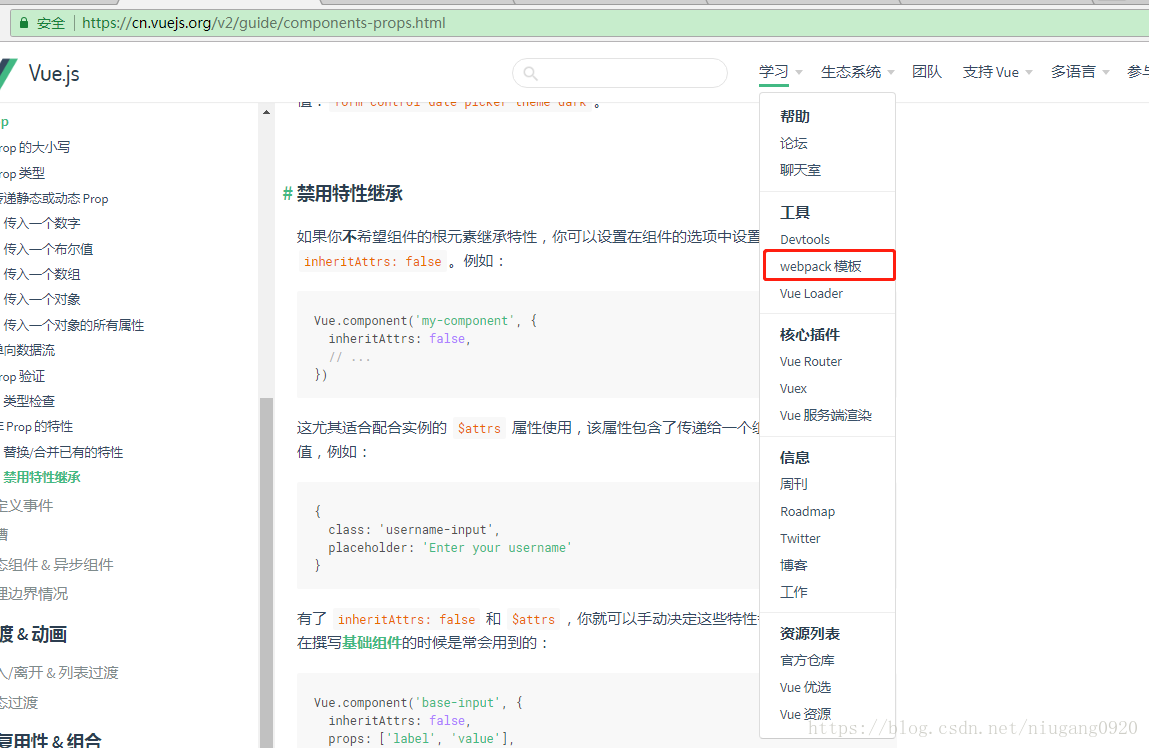
Task: Grab the sidebar scrollbar thumb
Action: [x=266, y=572]
